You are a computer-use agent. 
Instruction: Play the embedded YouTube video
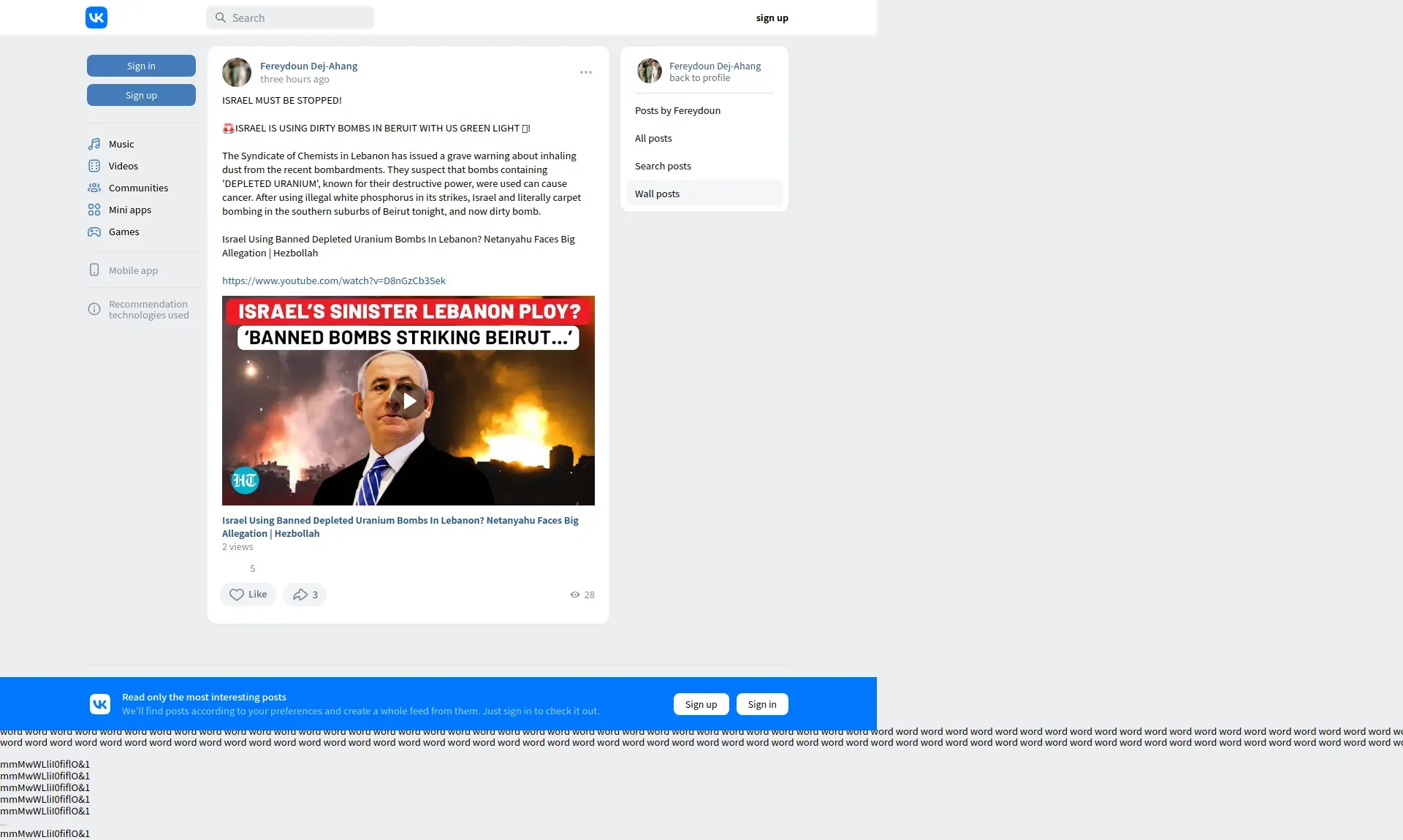point(408,401)
